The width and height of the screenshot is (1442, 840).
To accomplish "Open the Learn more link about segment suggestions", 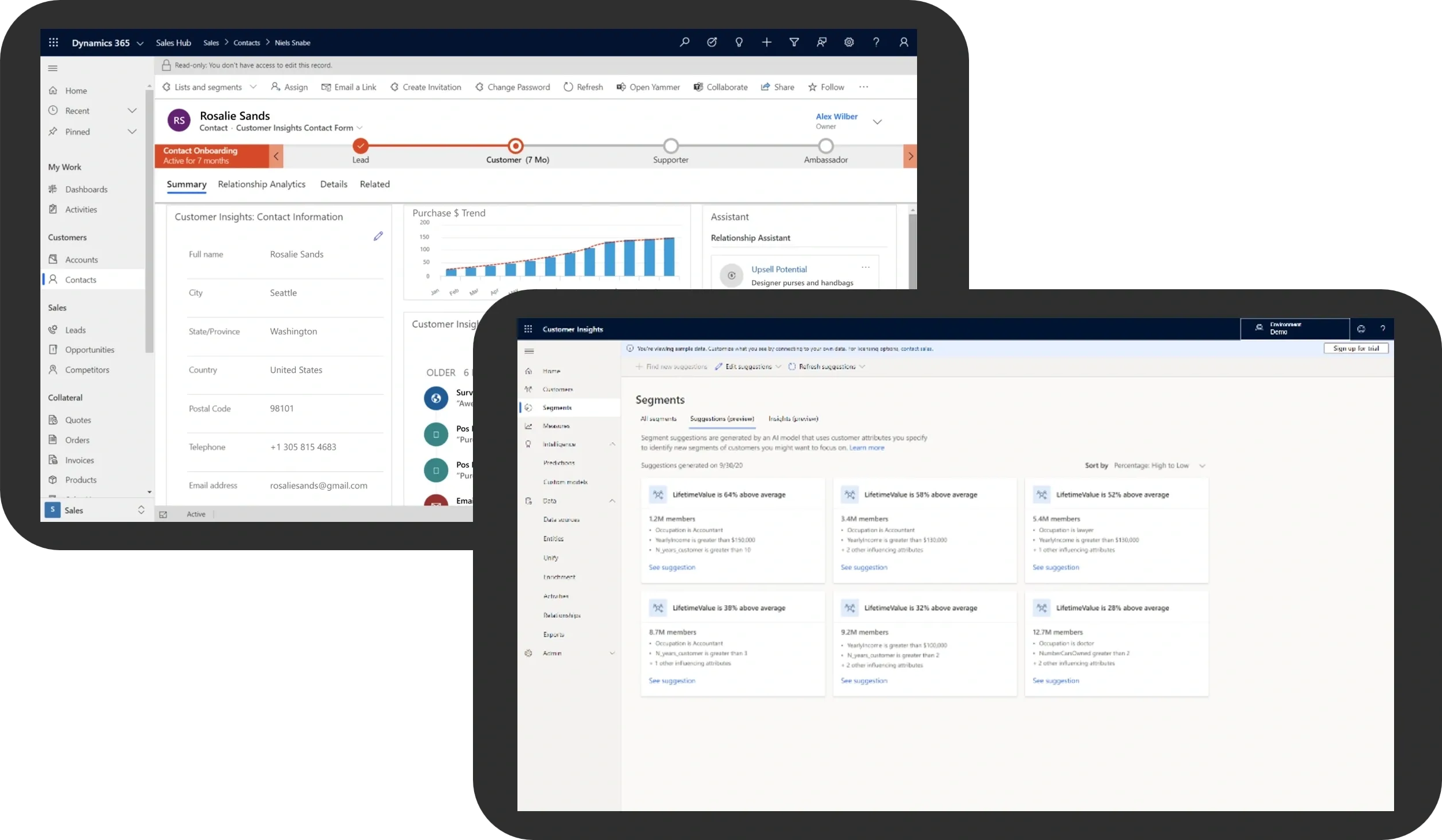I will (x=867, y=447).
